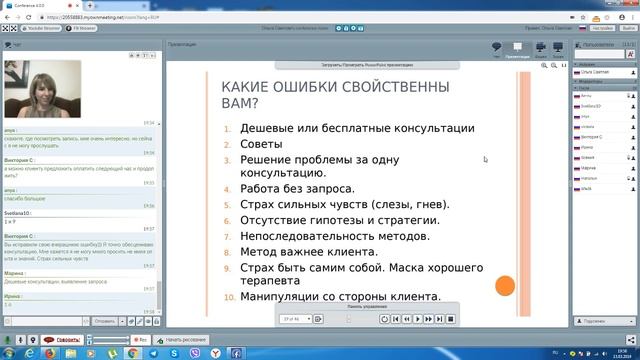Image resolution: width=640 pixels, height=360 pixels.
Task: Select user Ольга Савченко in users list
Action: click(604, 72)
